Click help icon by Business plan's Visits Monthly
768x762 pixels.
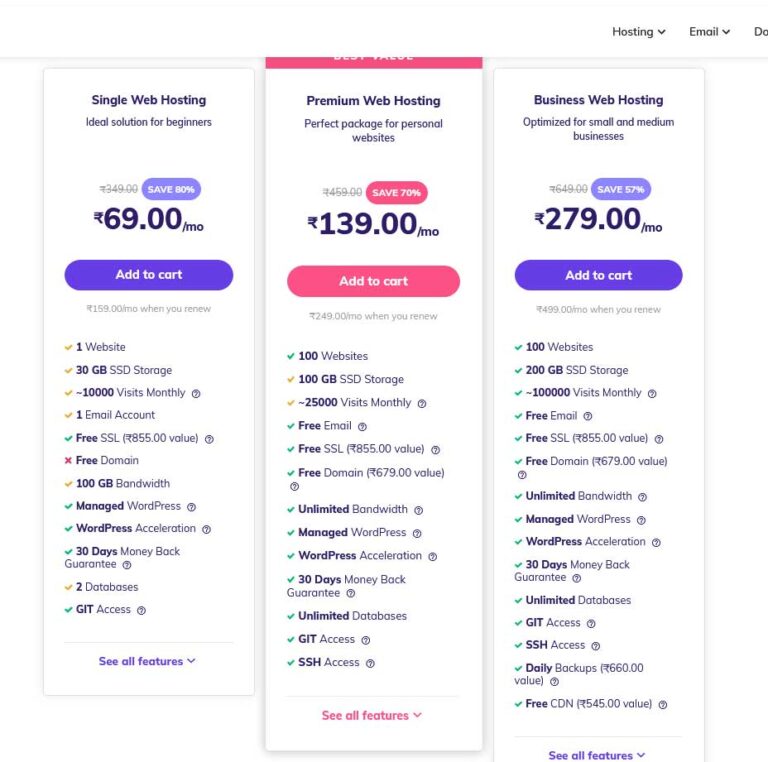652,394
